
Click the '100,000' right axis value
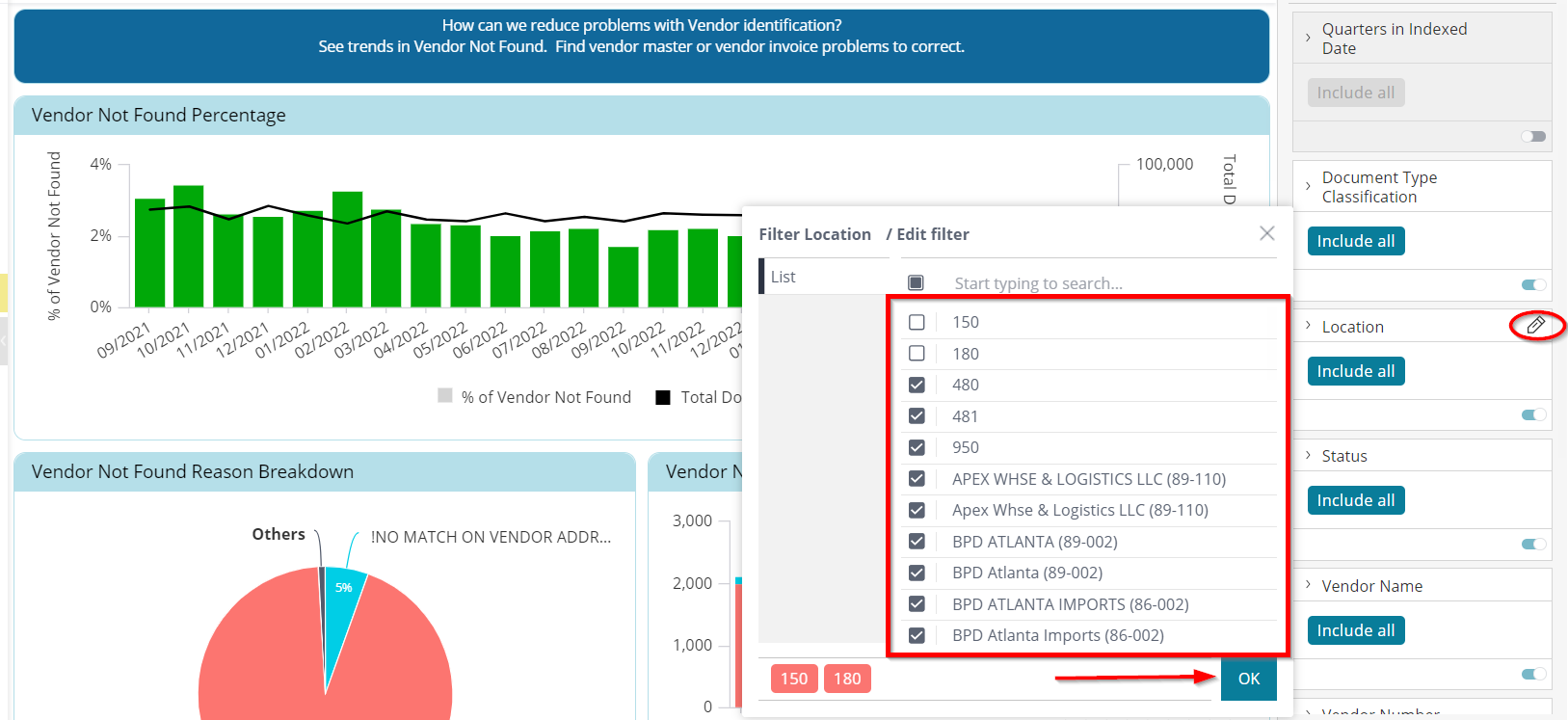[x=1164, y=164]
